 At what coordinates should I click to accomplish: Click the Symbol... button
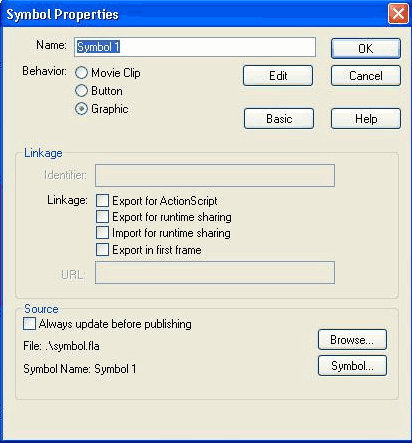(x=352, y=366)
